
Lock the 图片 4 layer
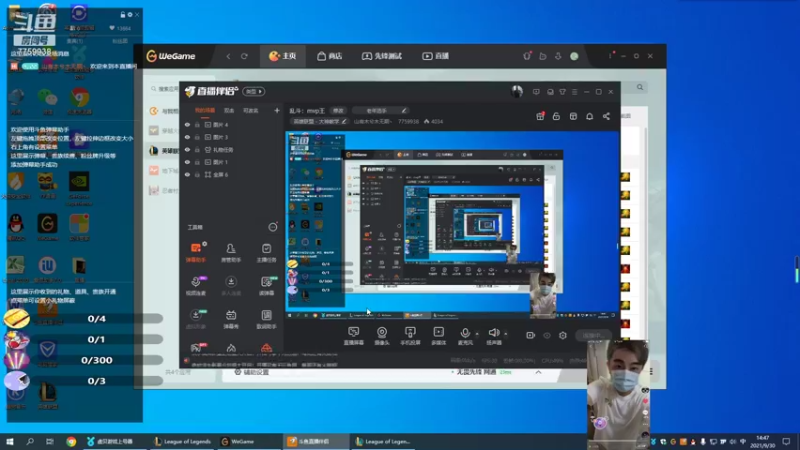pyautogui.click(x=197, y=124)
